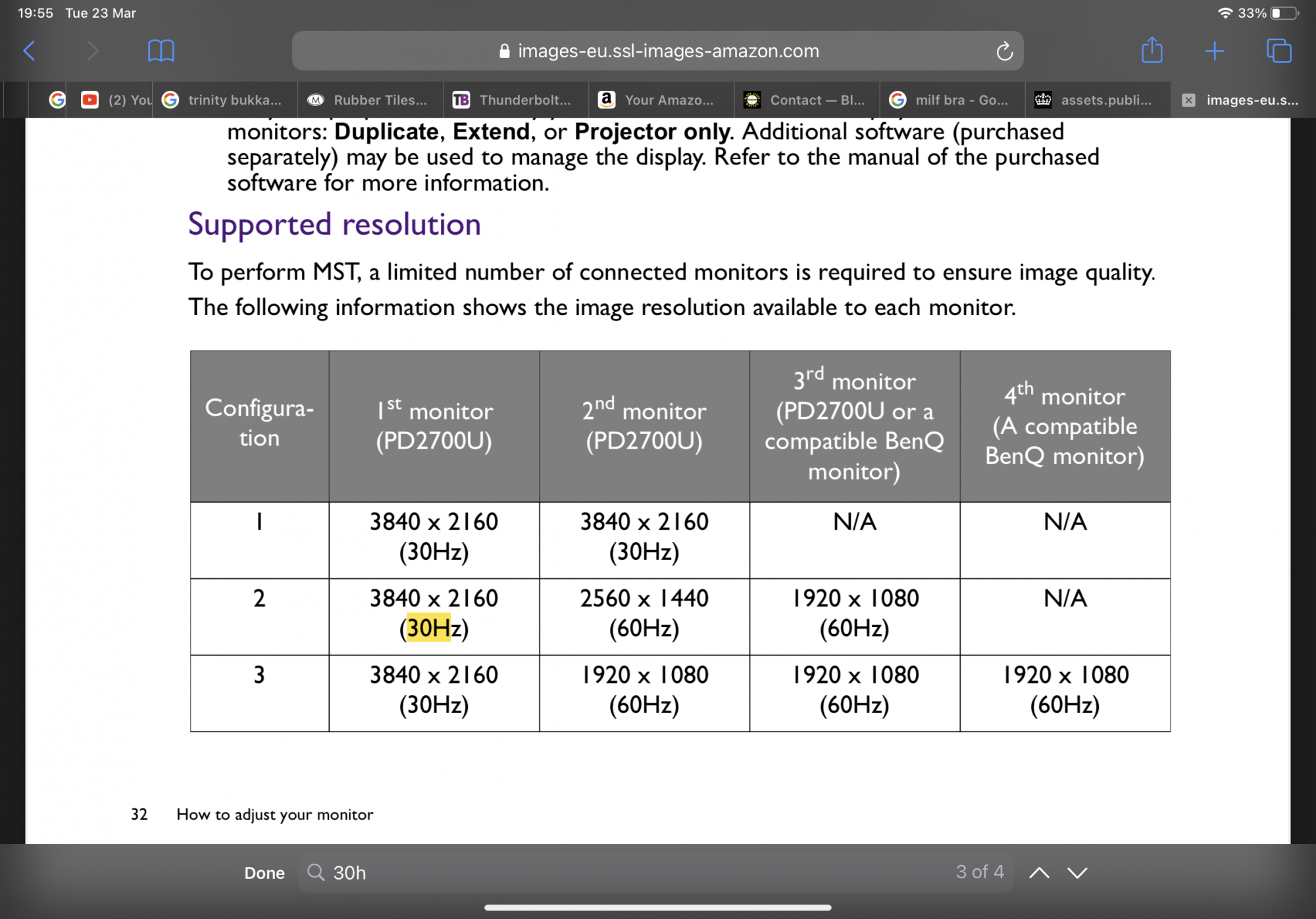Open the assets.publi tab

click(1098, 100)
